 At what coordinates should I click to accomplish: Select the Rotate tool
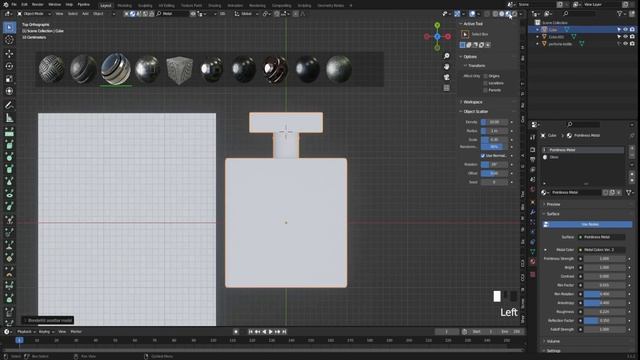click(9, 66)
